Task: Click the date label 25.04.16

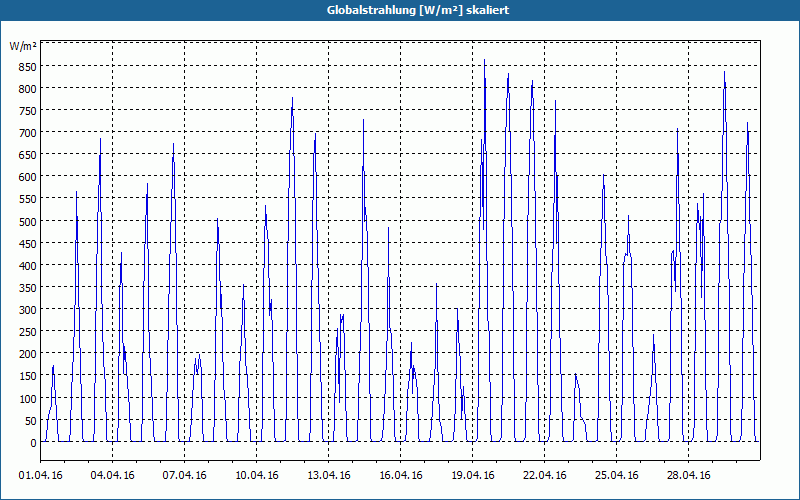Action: tap(617, 476)
